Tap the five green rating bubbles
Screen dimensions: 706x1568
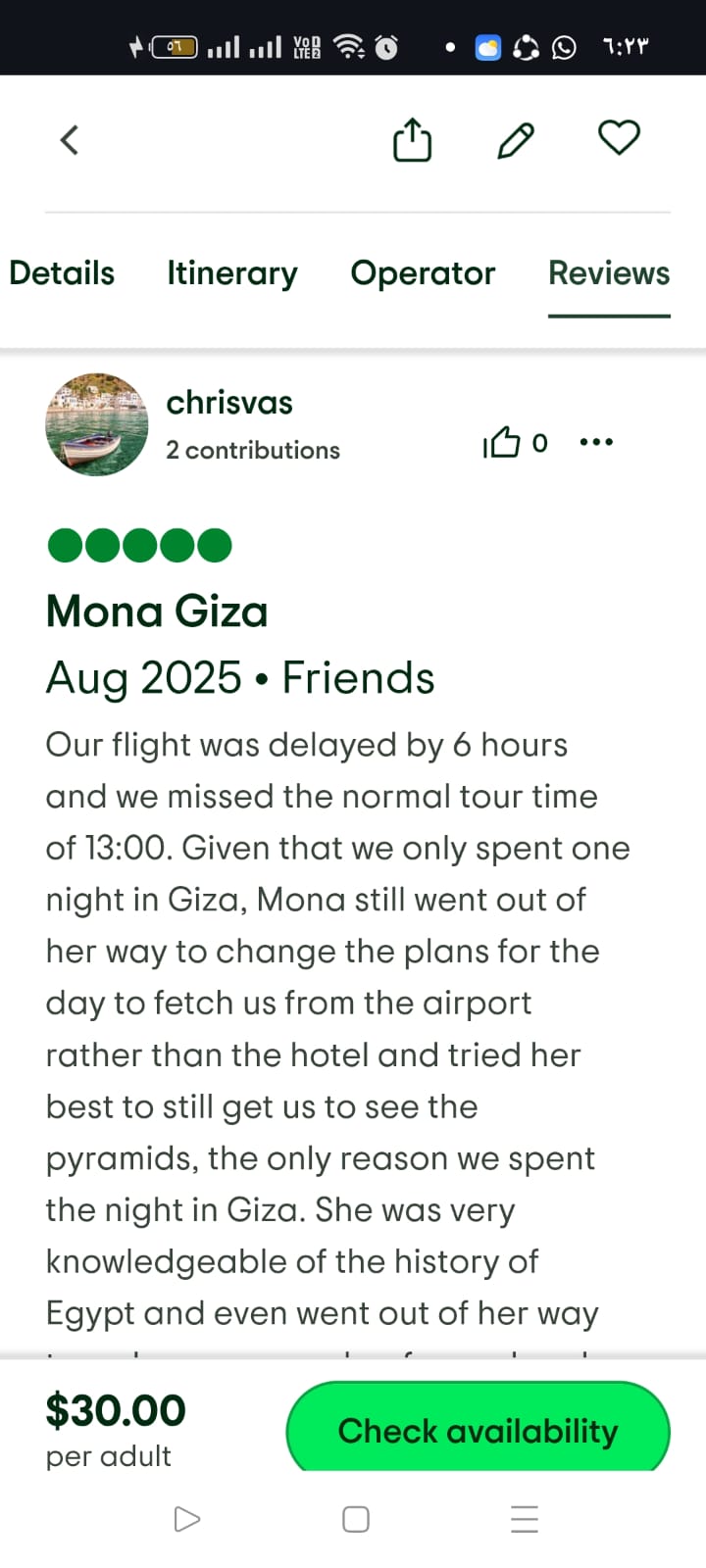pyautogui.click(x=139, y=545)
